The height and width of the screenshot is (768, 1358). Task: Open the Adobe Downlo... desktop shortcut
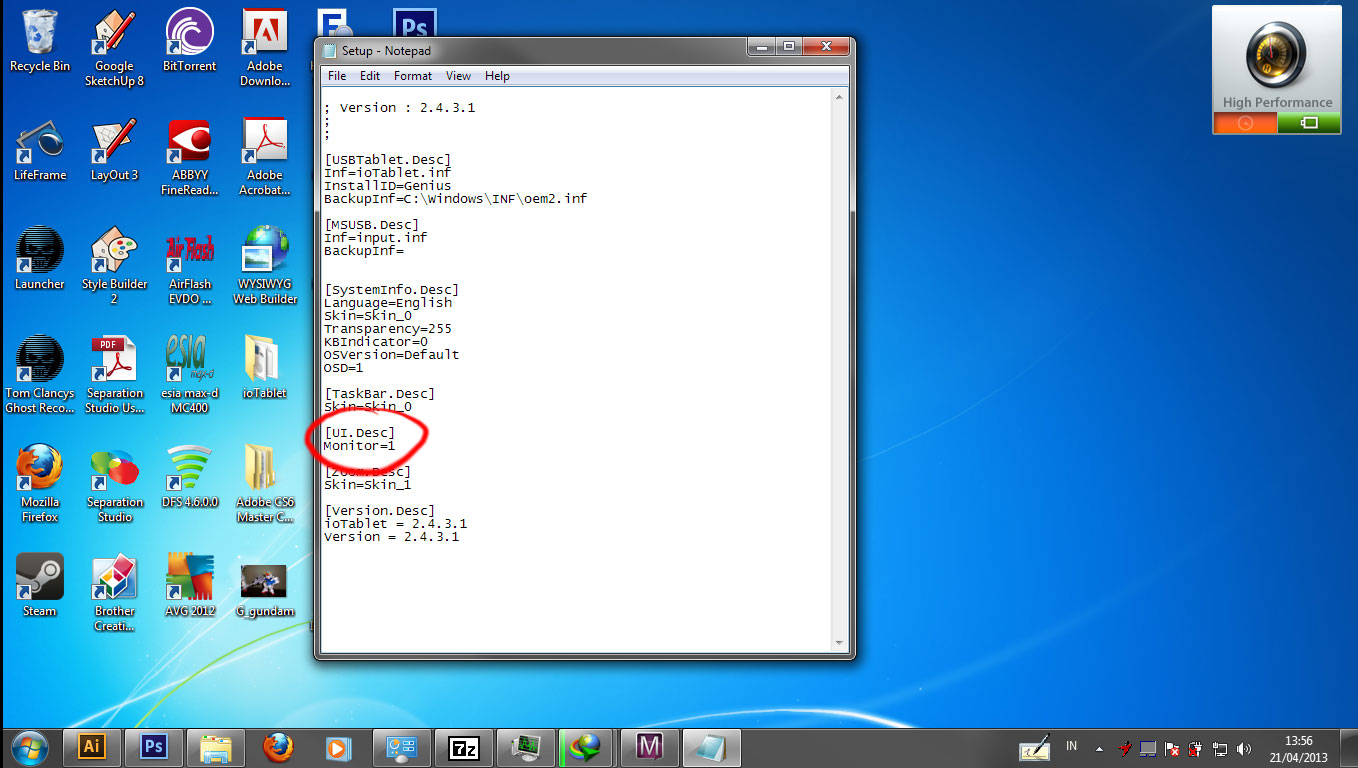click(265, 48)
